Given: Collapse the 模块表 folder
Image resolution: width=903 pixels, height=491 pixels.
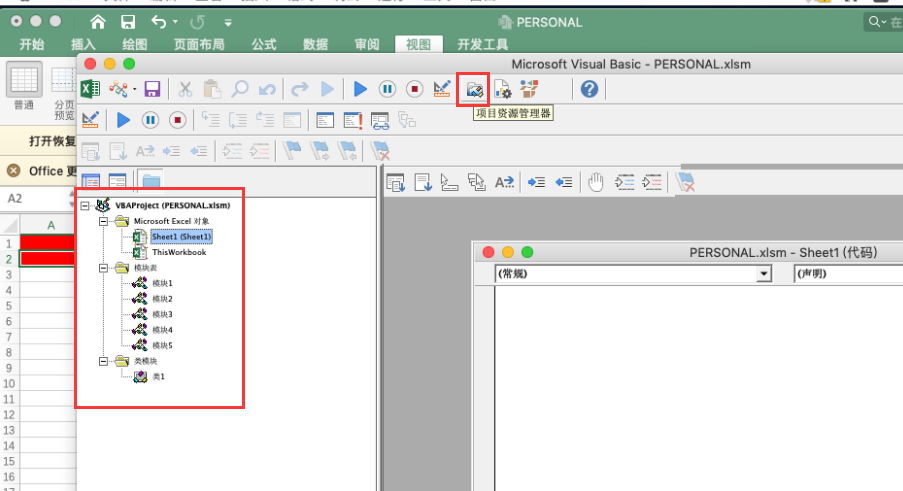Looking at the screenshot, I should tap(103, 268).
